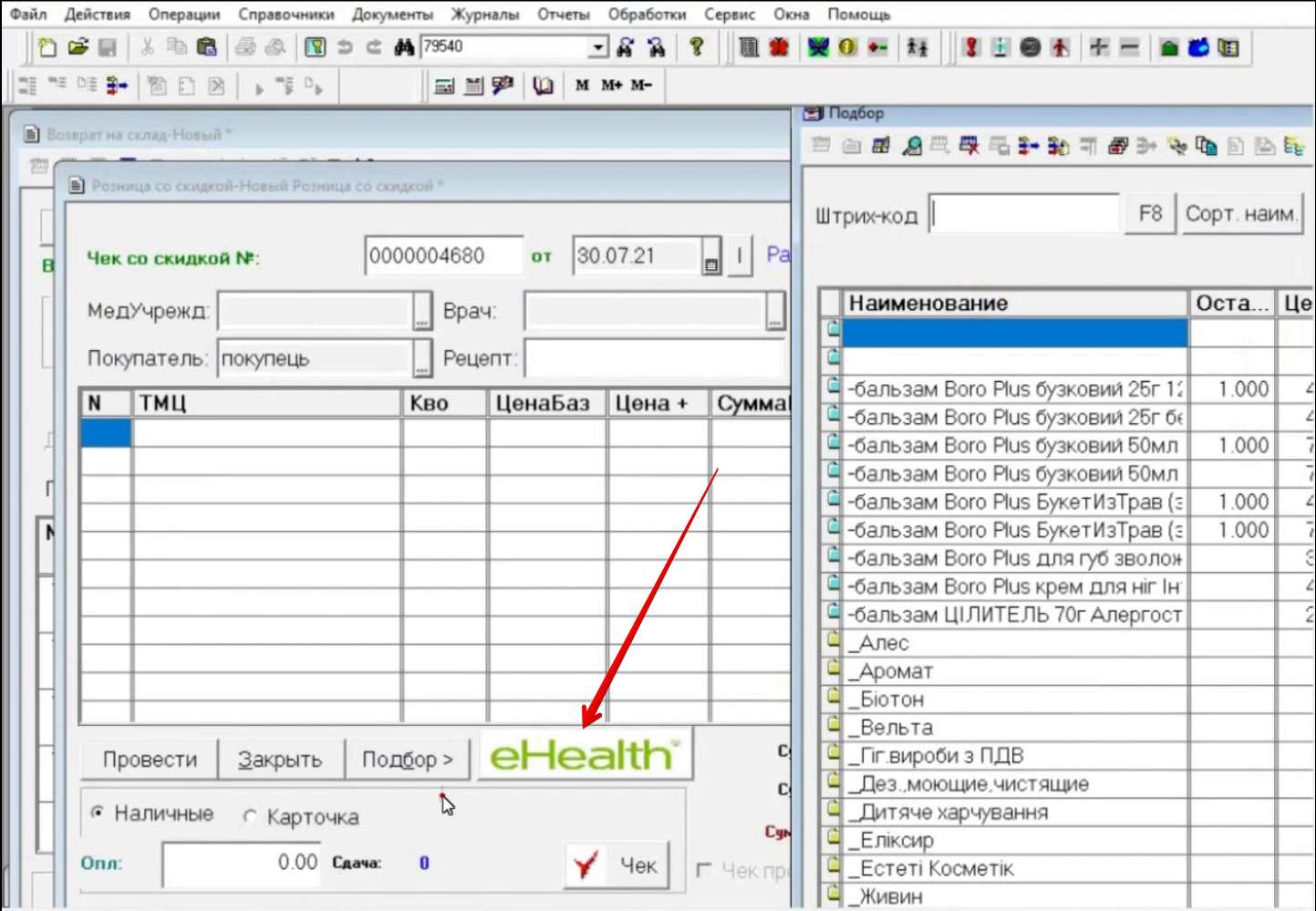The image size is (1316, 911).
Task: Click the eHealth button
Action: pos(585,755)
